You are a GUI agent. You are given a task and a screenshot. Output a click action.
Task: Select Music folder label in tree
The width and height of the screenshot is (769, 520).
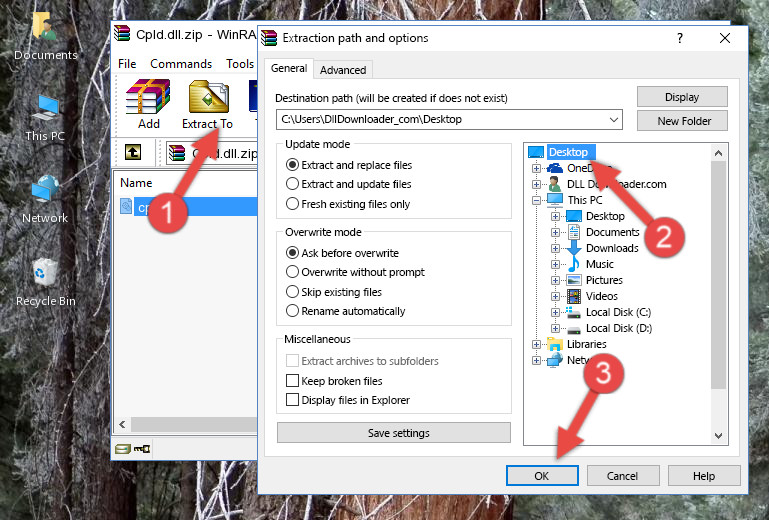[600, 264]
